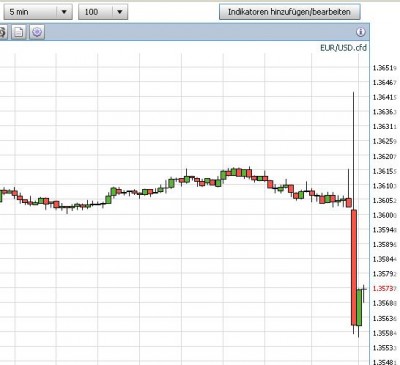Click the document page icon in chart toolbar
This screenshot has height=365, width=400.
click(19, 32)
